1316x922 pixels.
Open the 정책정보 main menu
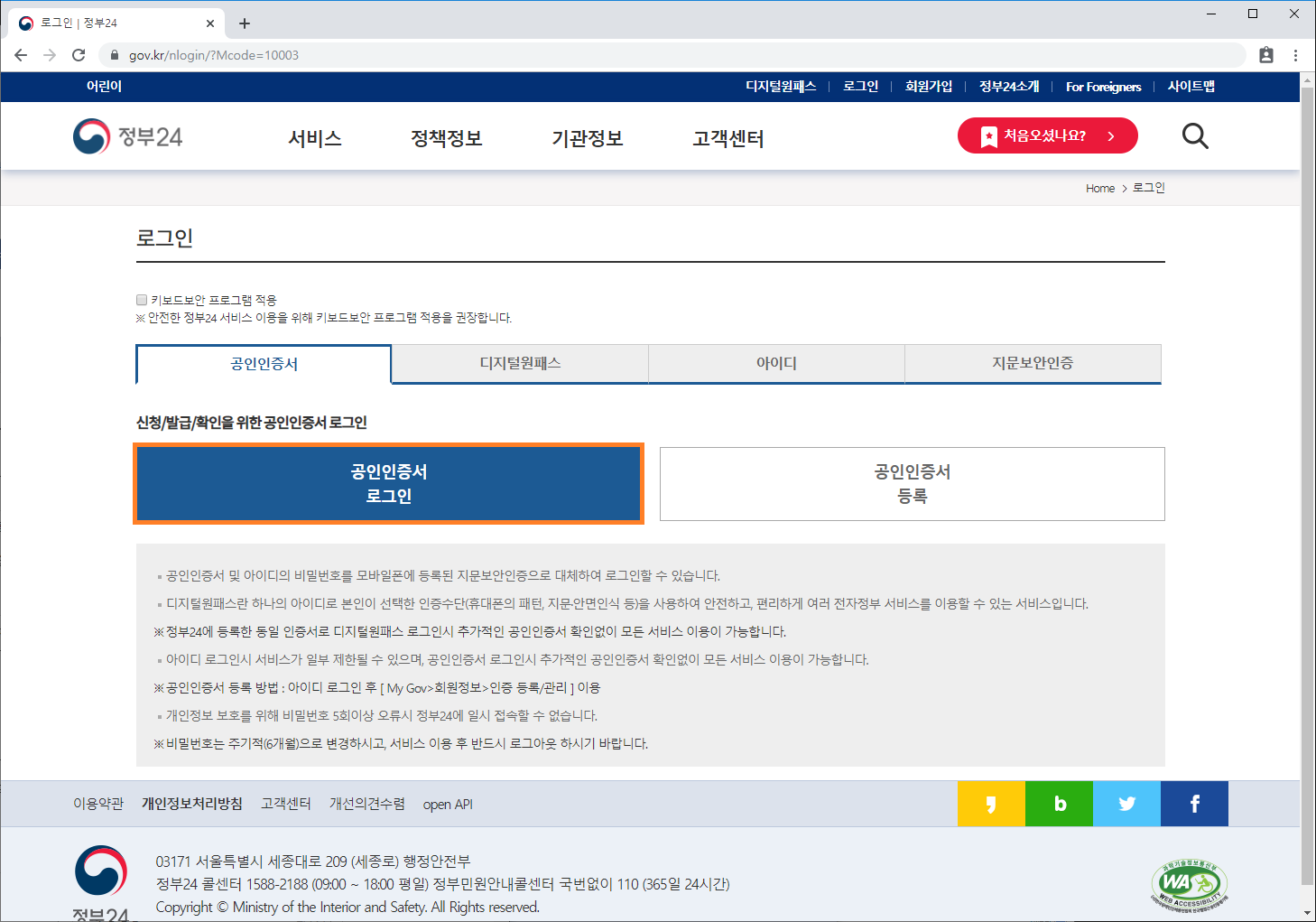pyautogui.click(x=447, y=138)
